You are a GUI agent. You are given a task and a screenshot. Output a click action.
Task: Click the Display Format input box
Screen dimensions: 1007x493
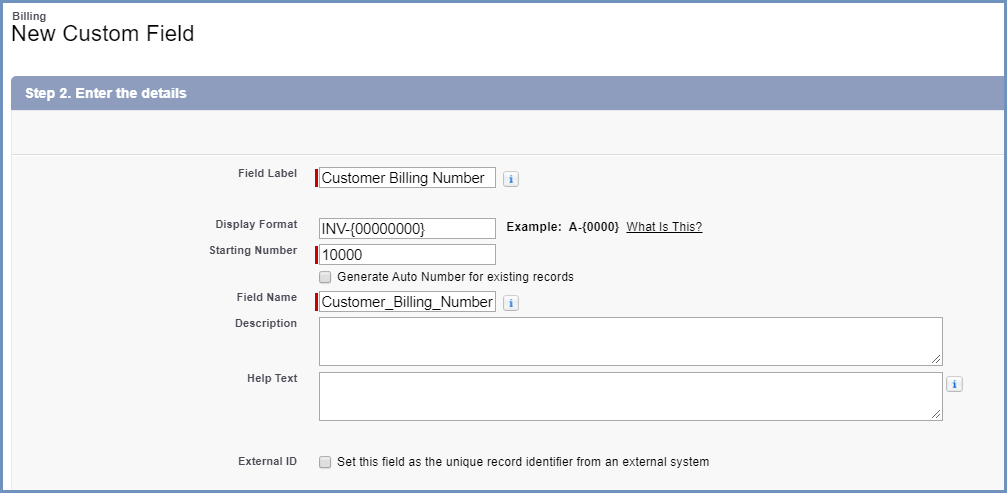click(407, 229)
